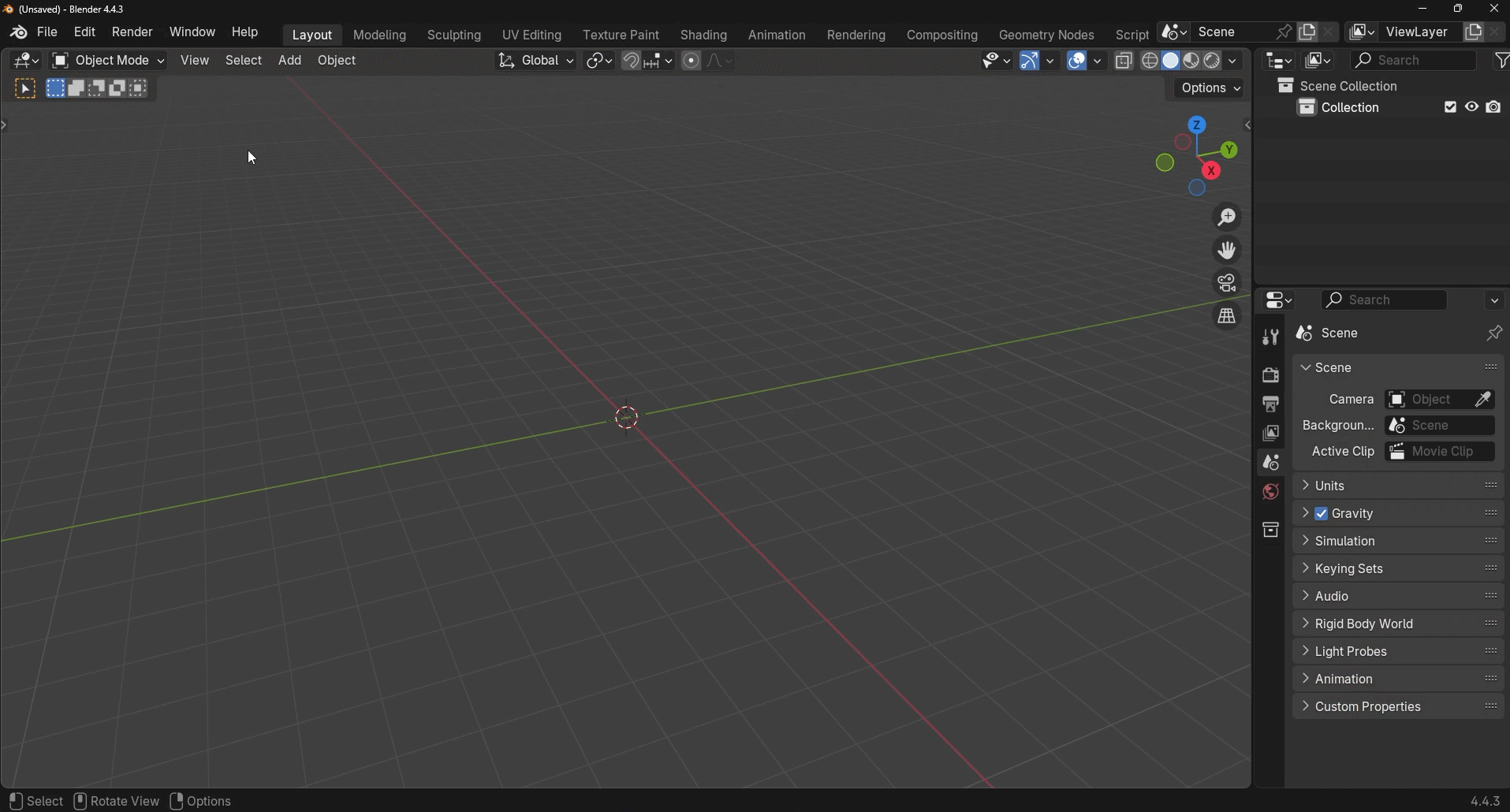Image resolution: width=1510 pixels, height=812 pixels.
Task: Hide Collection in viewport eye icon
Action: pyautogui.click(x=1472, y=108)
